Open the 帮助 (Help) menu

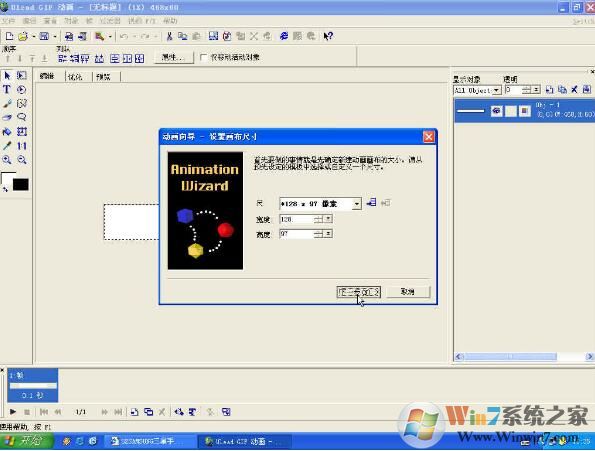click(170, 20)
